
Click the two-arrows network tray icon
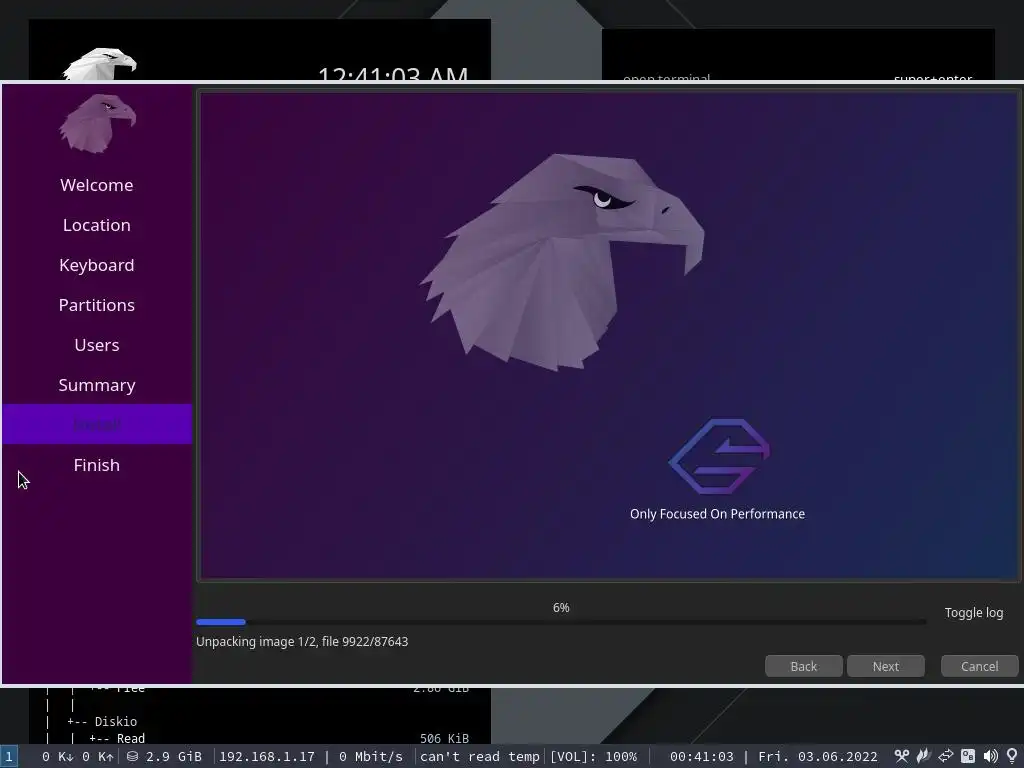point(946,756)
